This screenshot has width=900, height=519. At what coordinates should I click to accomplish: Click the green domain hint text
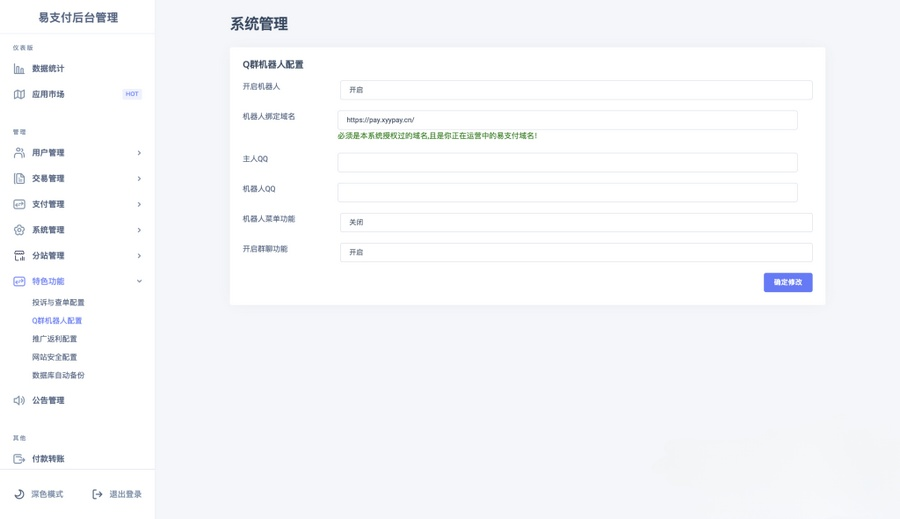[x=437, y=136]
